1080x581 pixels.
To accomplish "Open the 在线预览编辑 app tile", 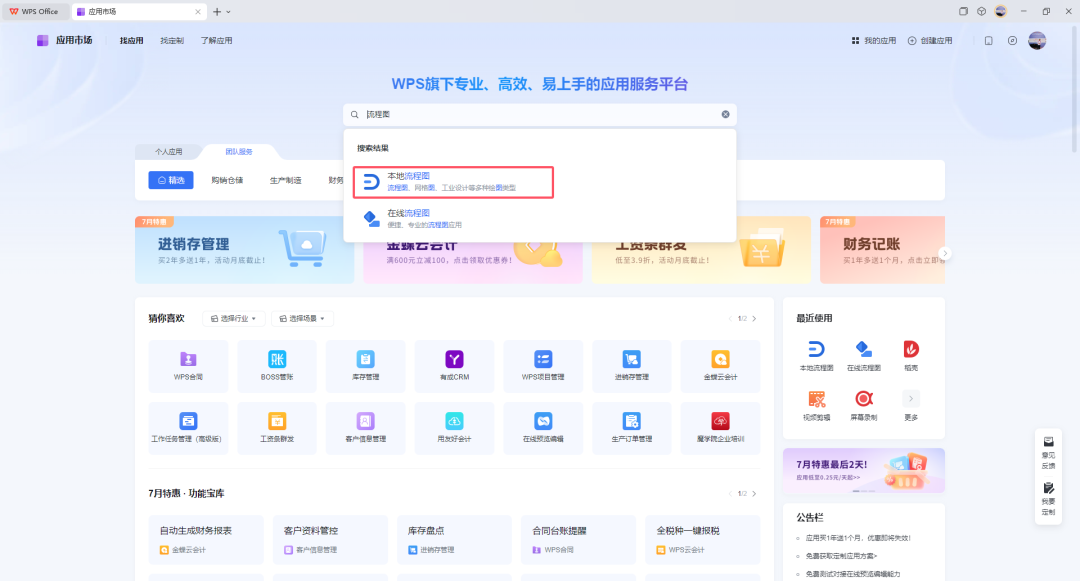I will tap(543, 428).
